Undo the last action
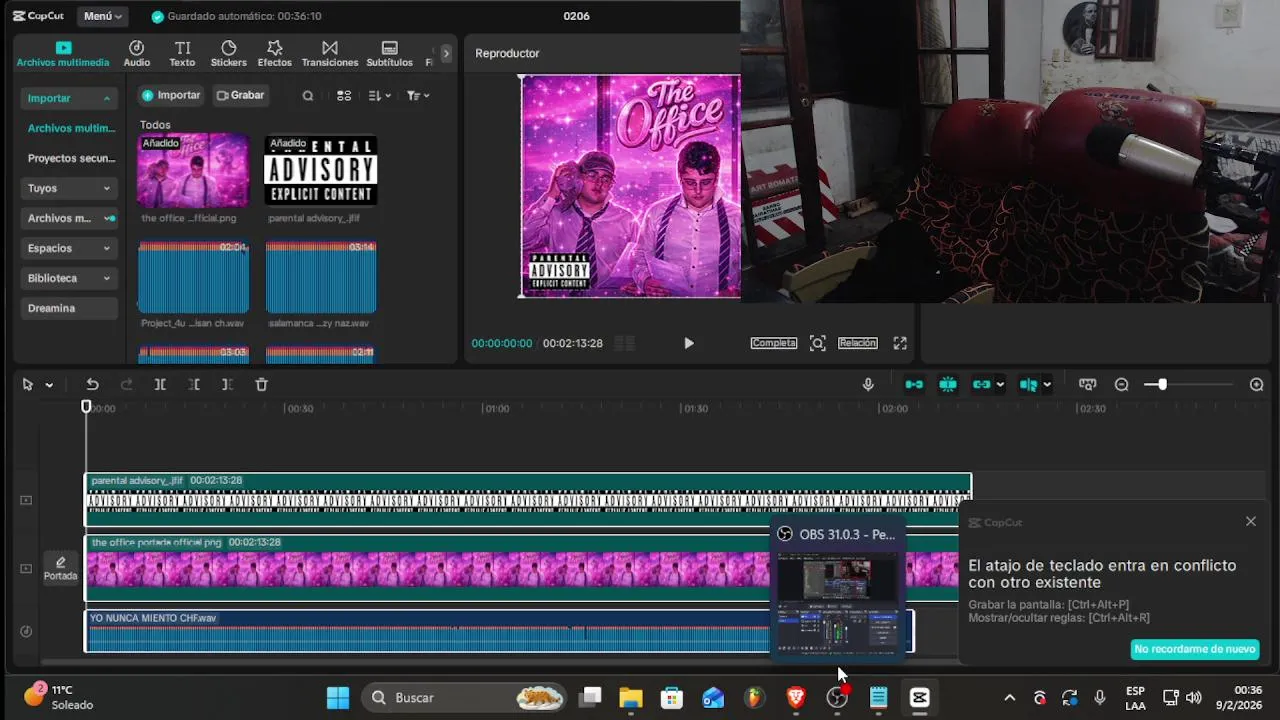The height and width of the screenshot is (720, 1280). point(92,385)
